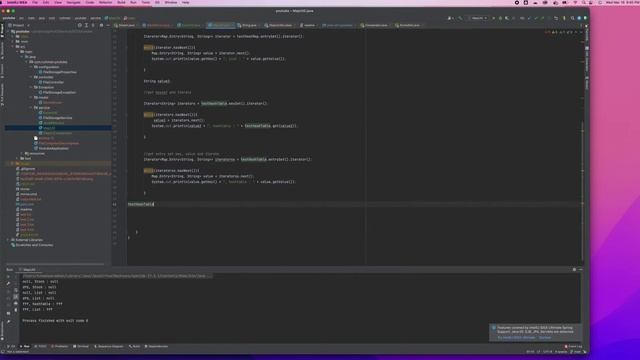Select FileController in project tree
Screen dimensions: 640x360
pyautogui.click(x=53, y=82)
